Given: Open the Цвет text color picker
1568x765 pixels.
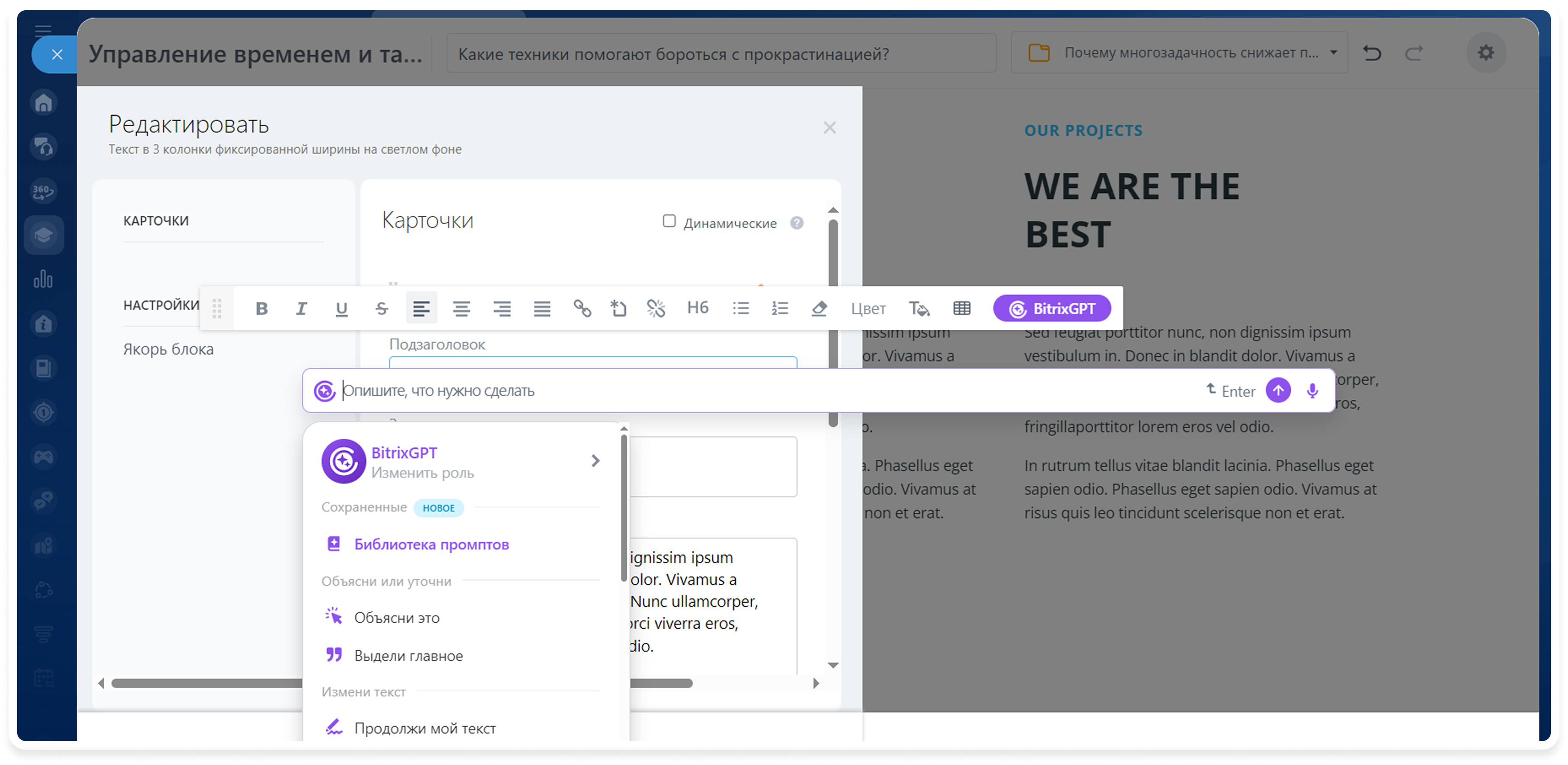Looking at the screenshot, I should [x=868, y=308].
